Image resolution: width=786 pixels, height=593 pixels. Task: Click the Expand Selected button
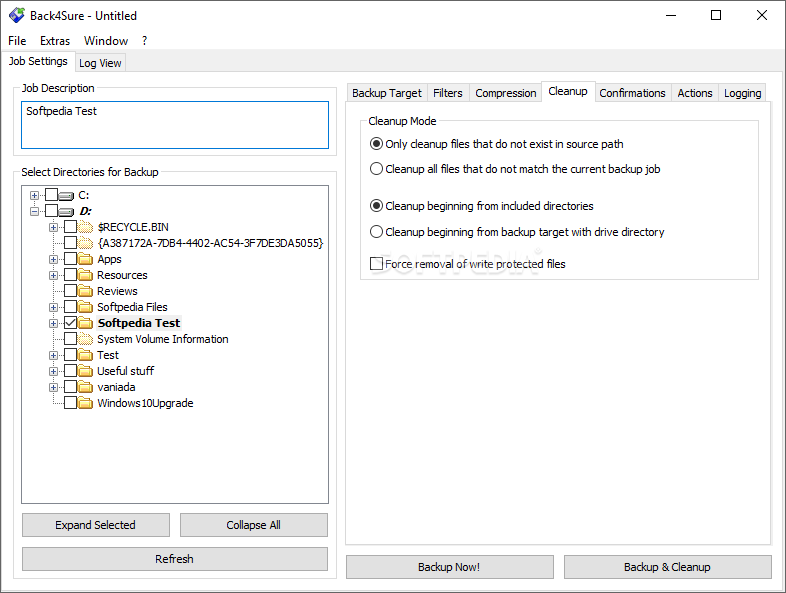95,525
